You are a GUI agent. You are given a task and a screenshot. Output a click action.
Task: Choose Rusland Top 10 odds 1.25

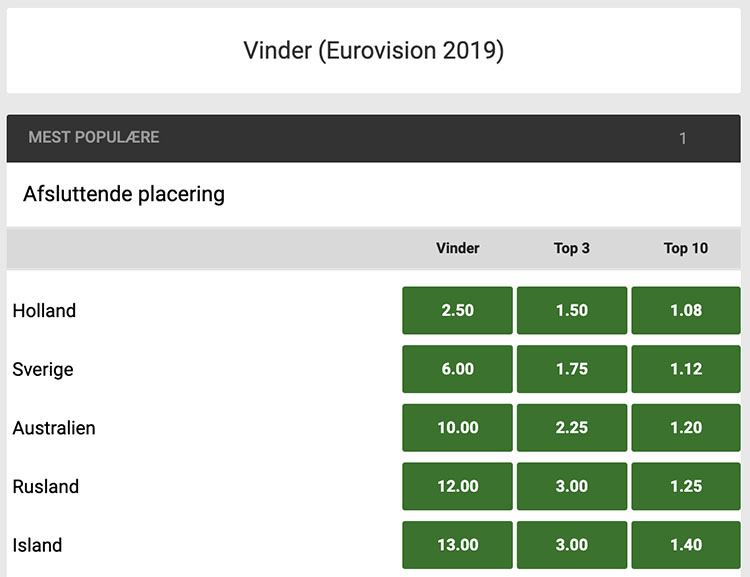(686, 487)
